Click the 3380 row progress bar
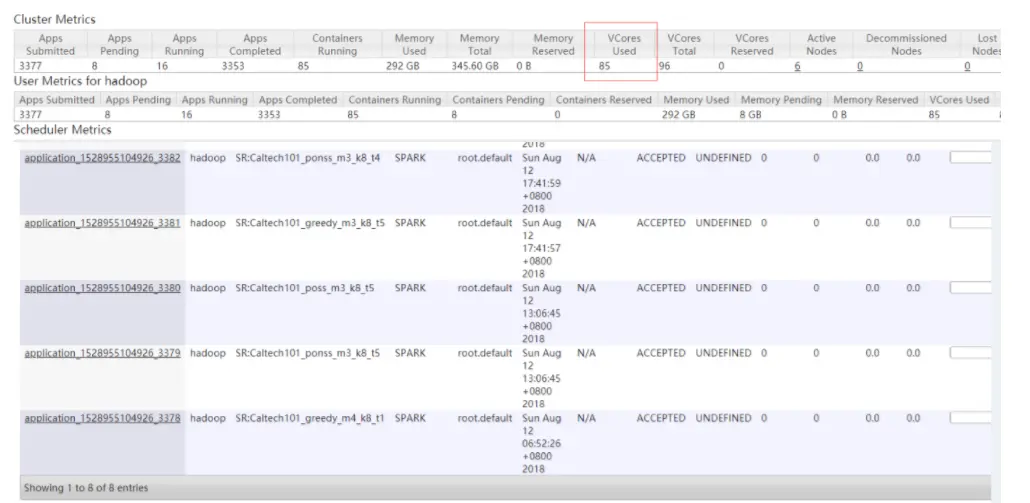The width and height of the screenshot is (1030, 503). 970,288
